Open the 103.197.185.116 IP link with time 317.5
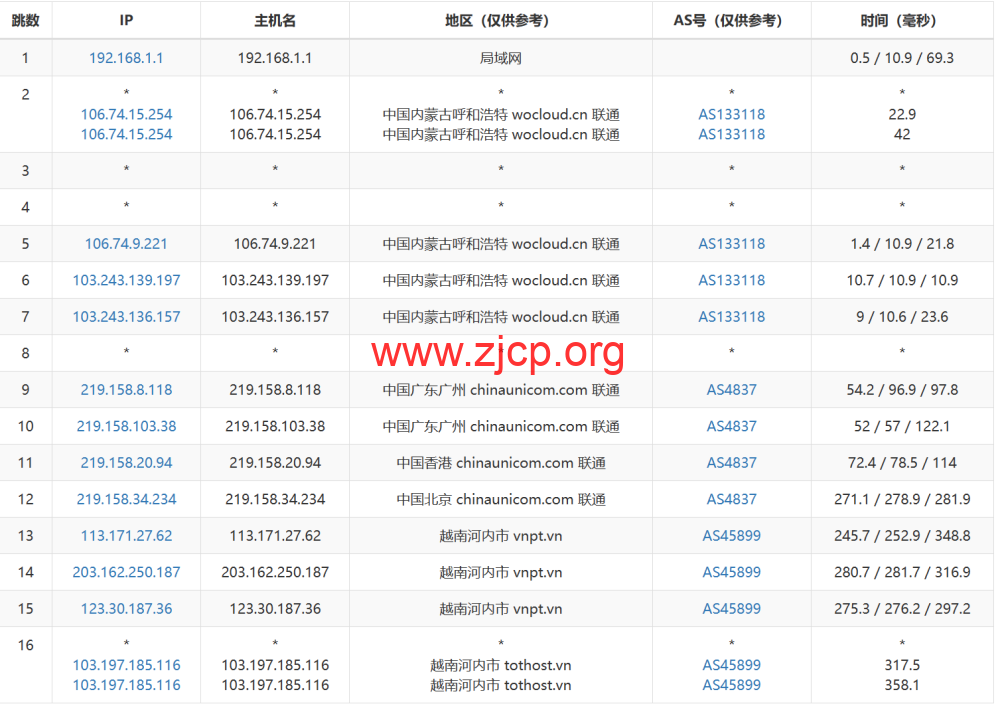Viewport: 1000px width, 708px height. 126,665
